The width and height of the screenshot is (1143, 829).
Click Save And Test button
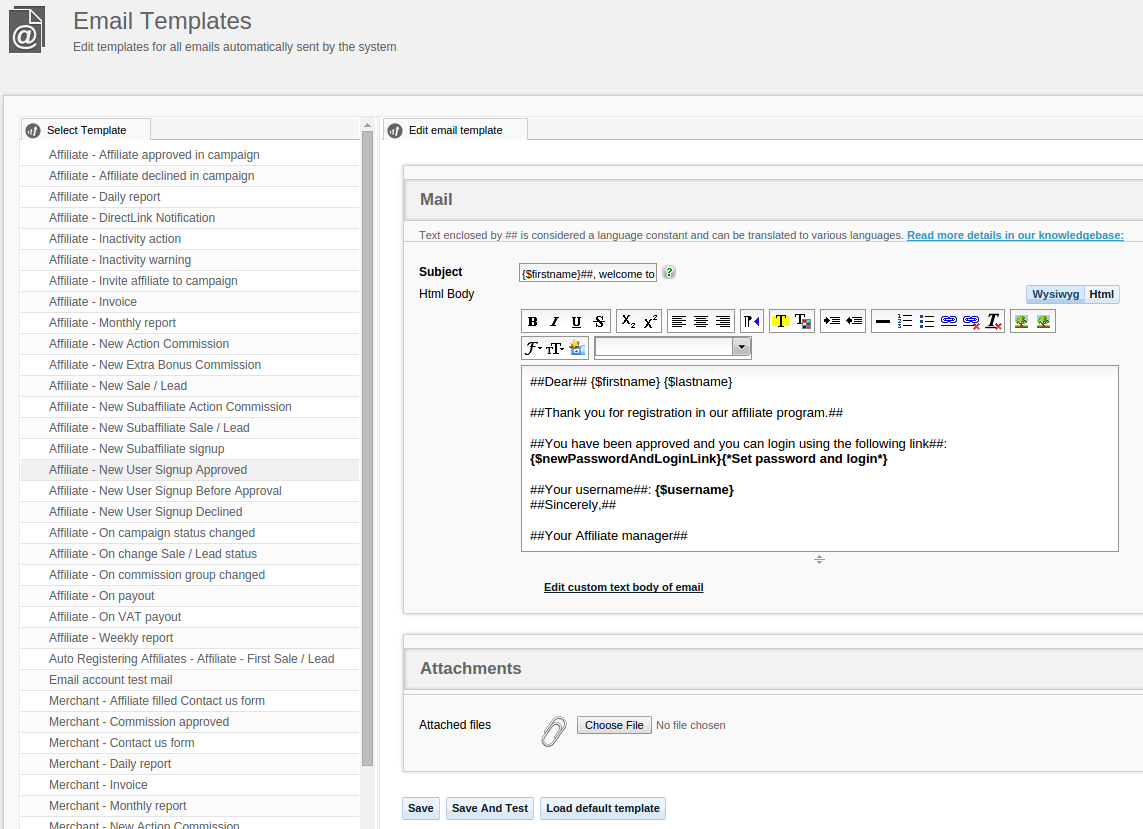[x=490, y=809]
